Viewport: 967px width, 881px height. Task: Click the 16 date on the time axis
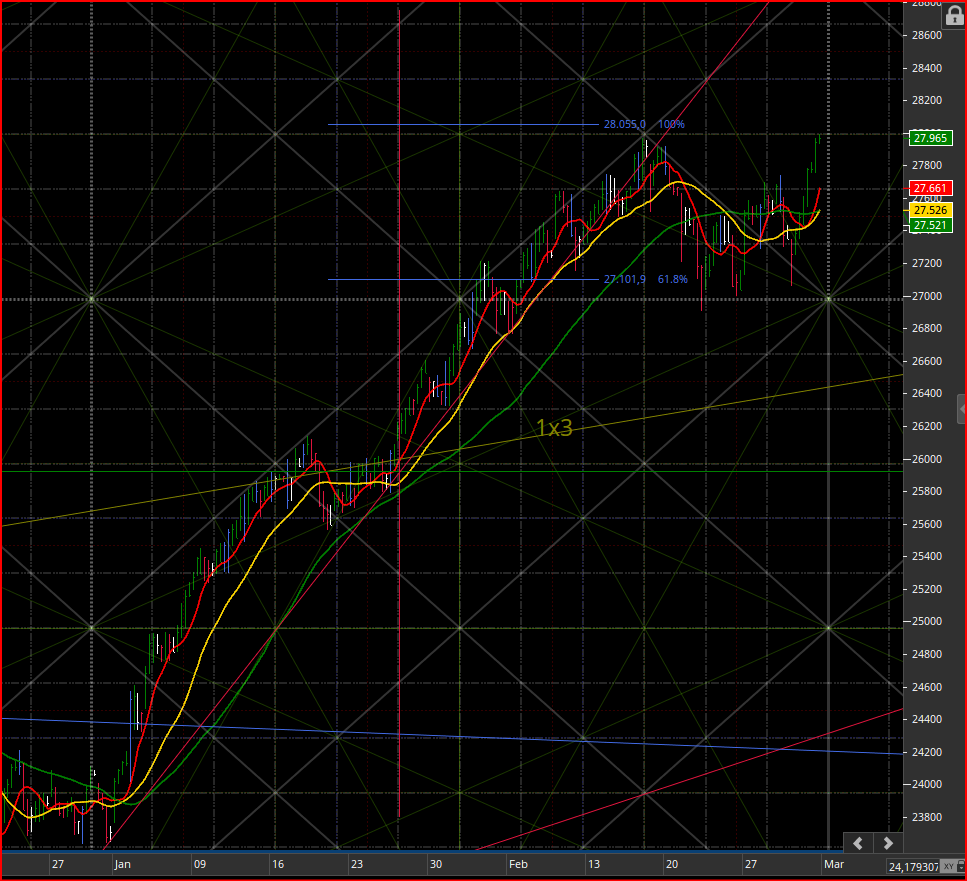click(278, 864)
